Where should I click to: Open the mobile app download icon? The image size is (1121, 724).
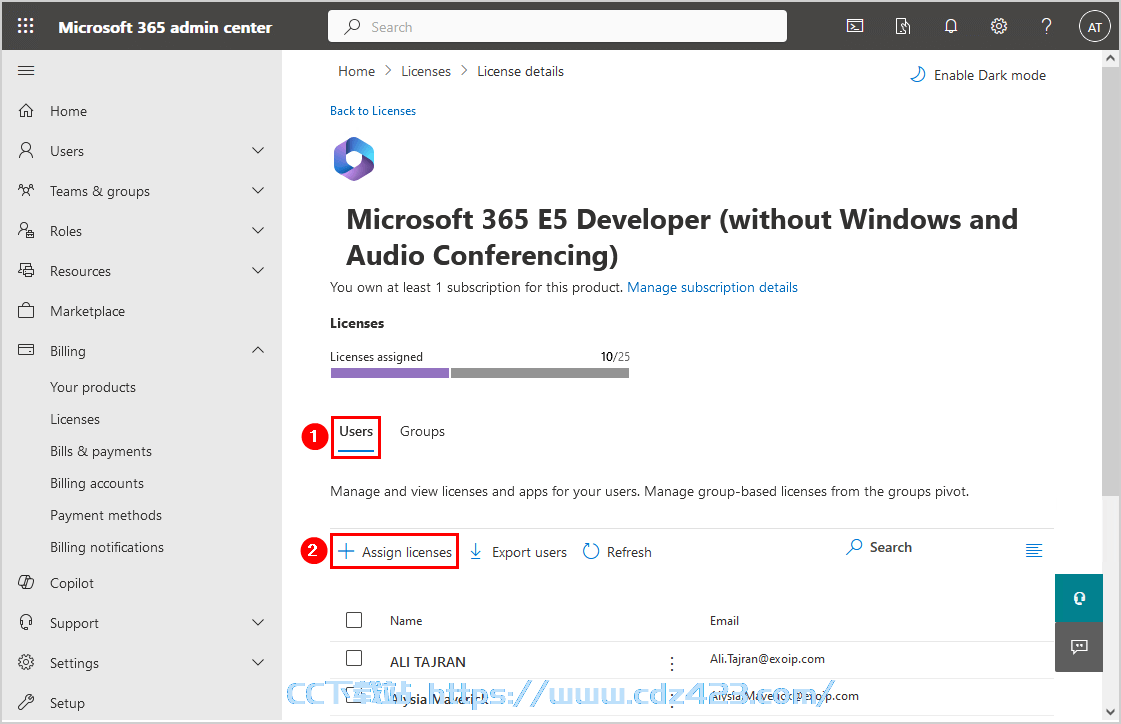click(903, 26)
